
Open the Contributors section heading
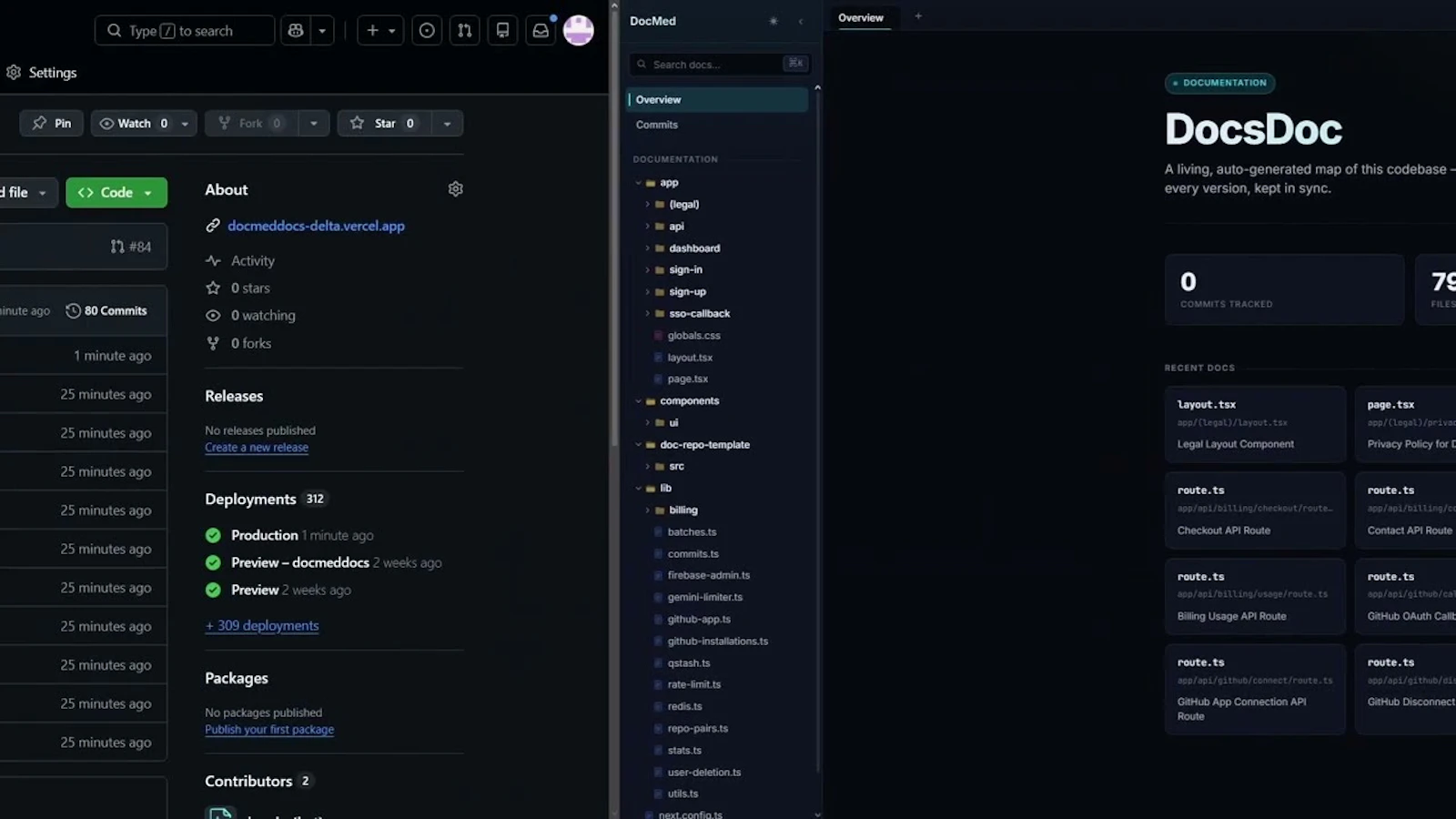[248, 782]
